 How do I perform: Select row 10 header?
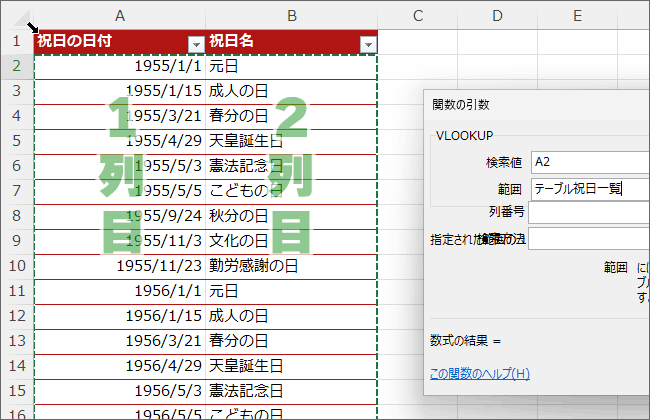pyautogui.click(x=17, y=266)
